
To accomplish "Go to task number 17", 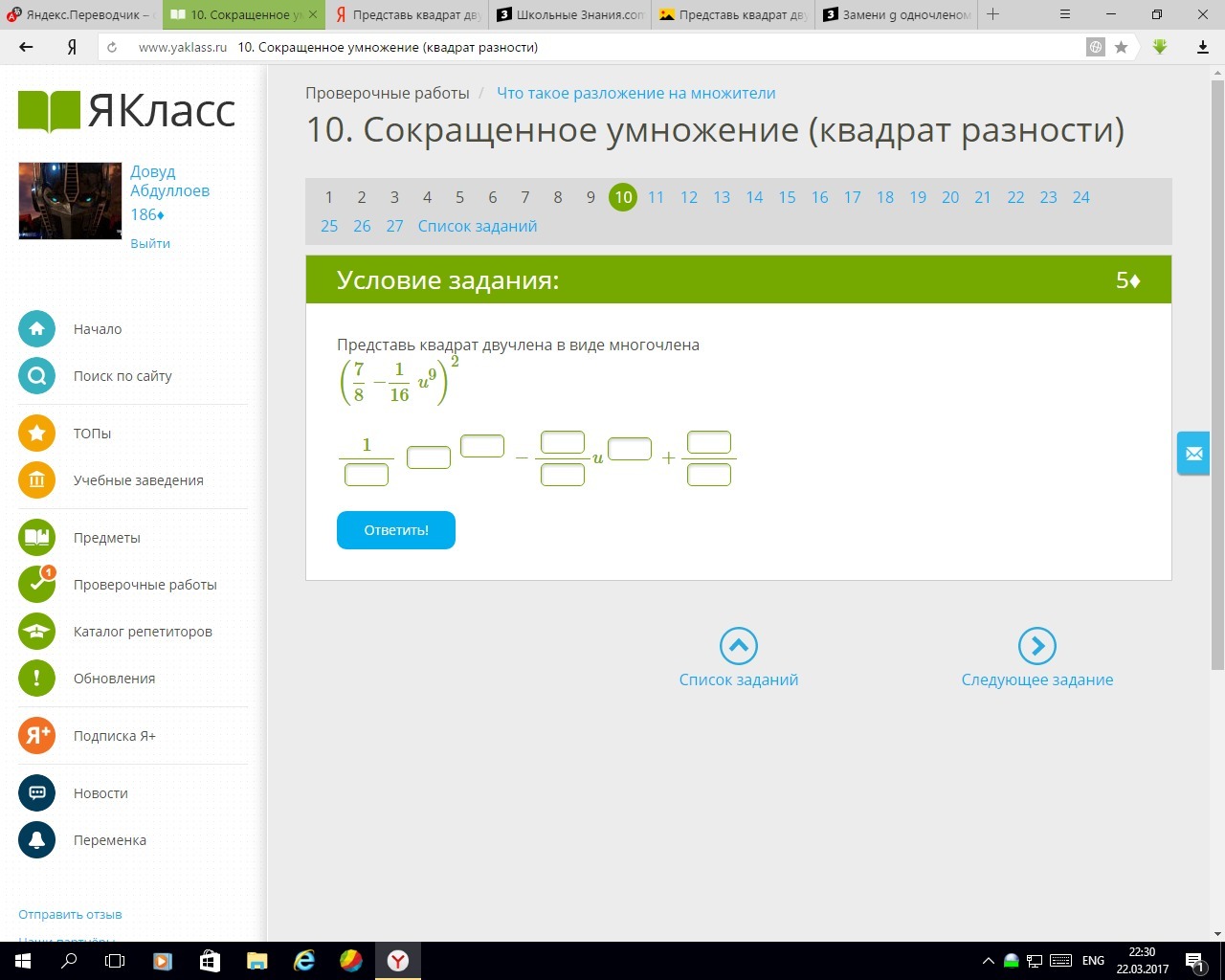I will pos(853,197).
